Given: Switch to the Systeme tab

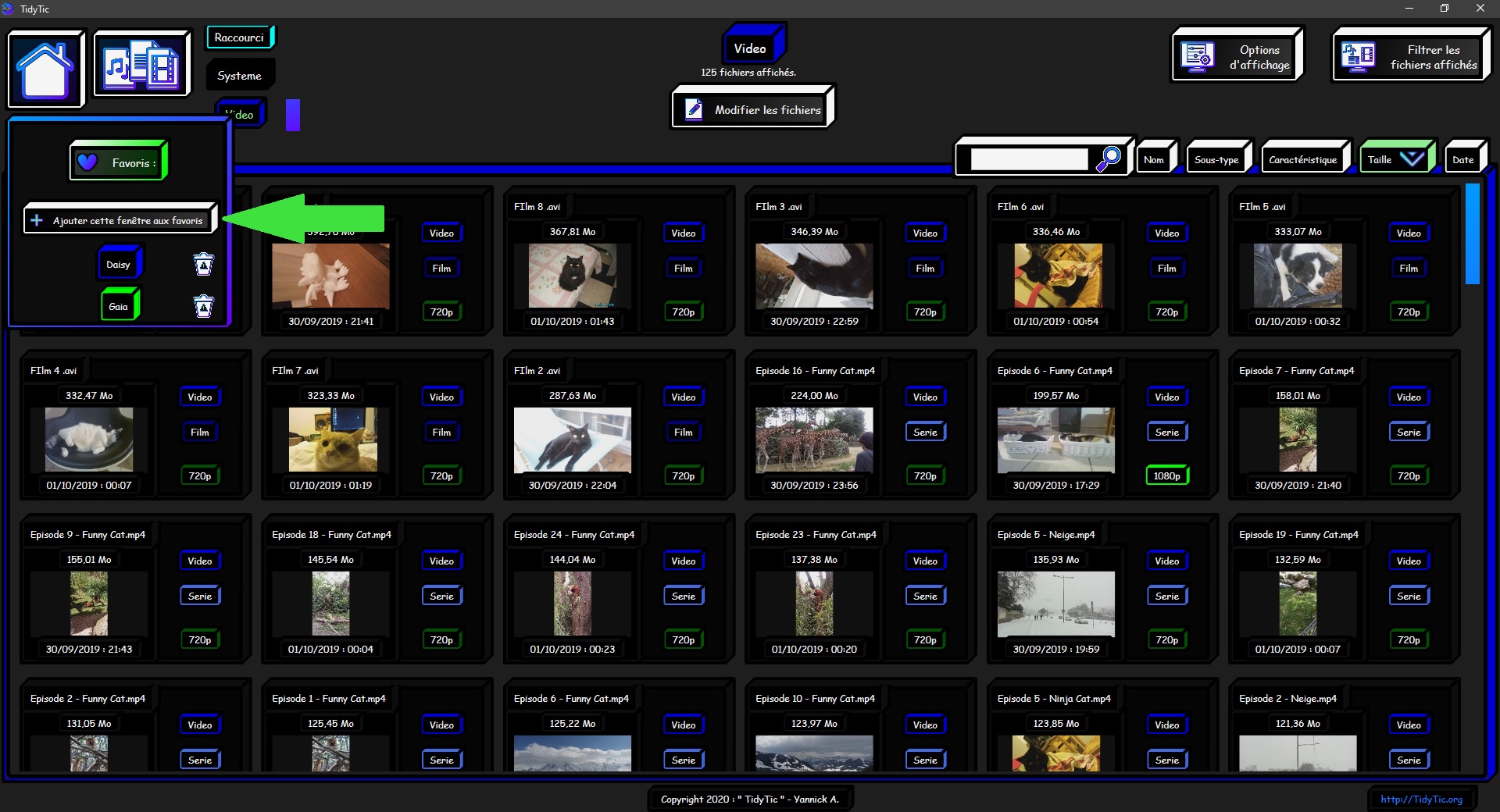Looking at the screenshot, I should [239, 76].
